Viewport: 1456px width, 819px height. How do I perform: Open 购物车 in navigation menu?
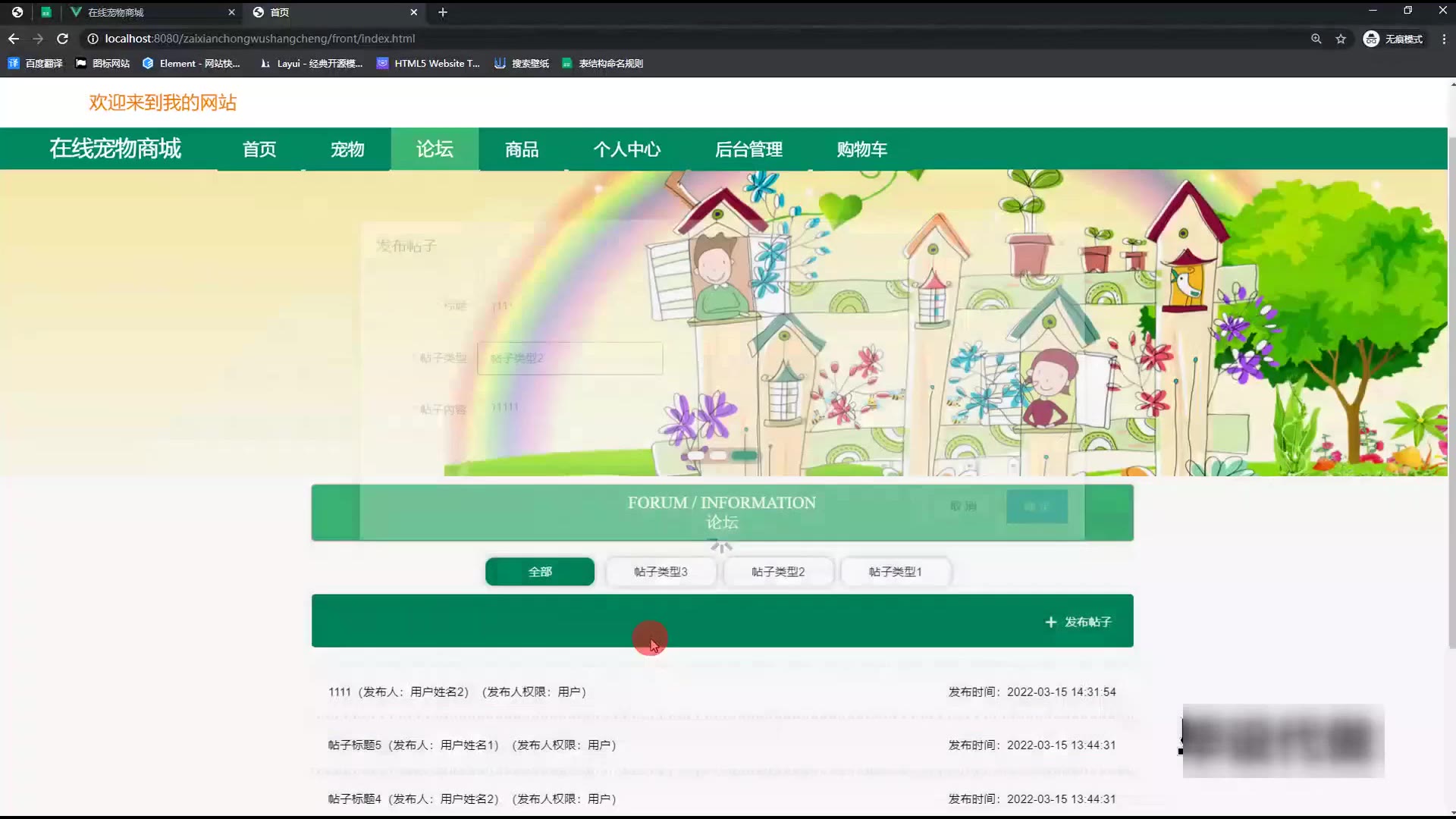[x=862, y=149]
